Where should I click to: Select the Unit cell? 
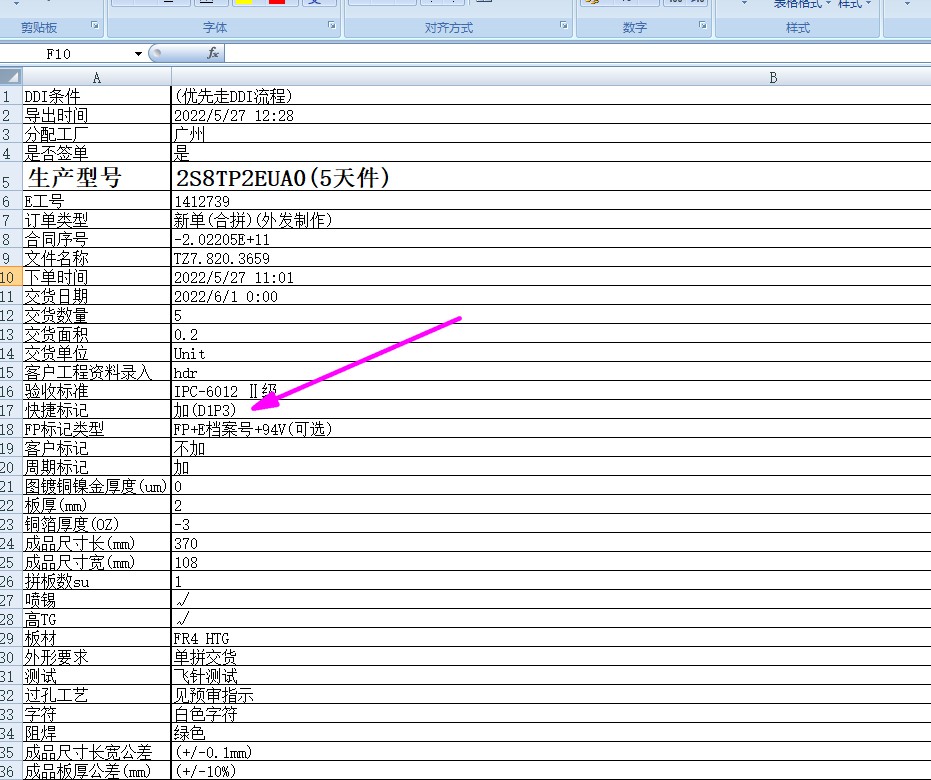[x=551, y=353]
